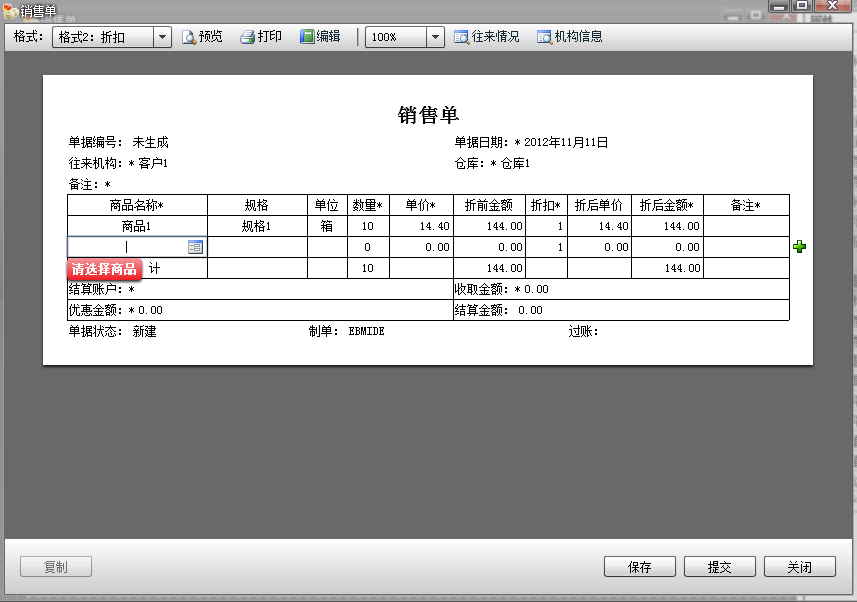Click the document date 2012年11月11日
Viewport: 857px width, 602px height.
point(566,143)
